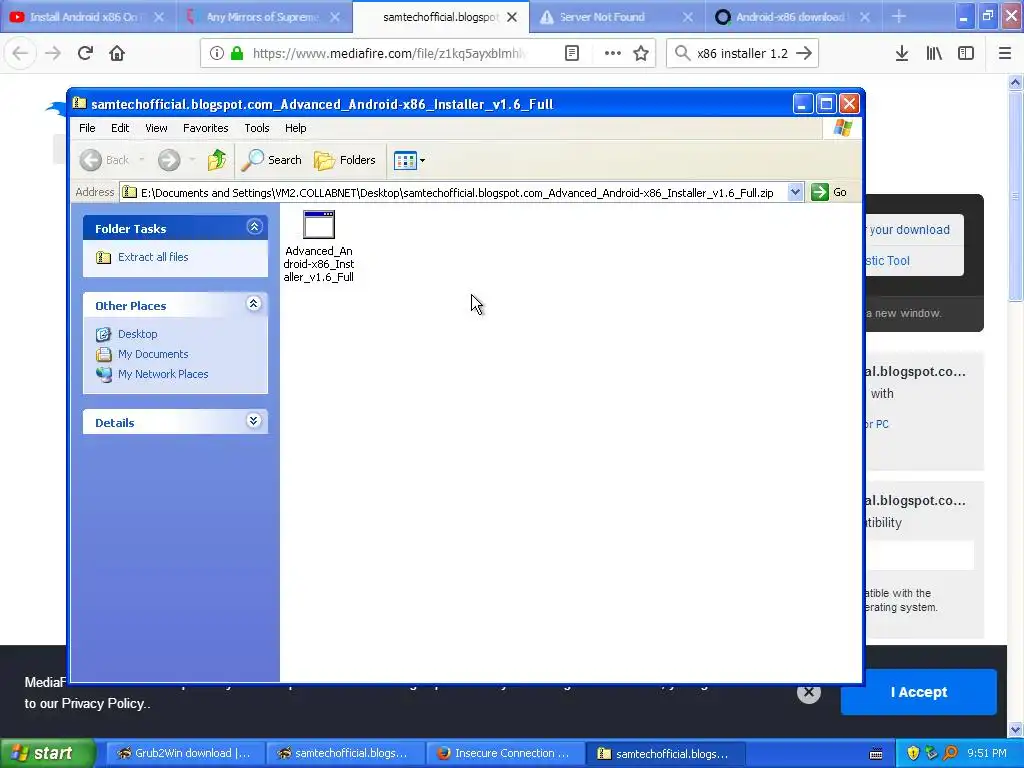Click the I Accept button
This screenshot has height=768, width=1024.
point(919,692)
